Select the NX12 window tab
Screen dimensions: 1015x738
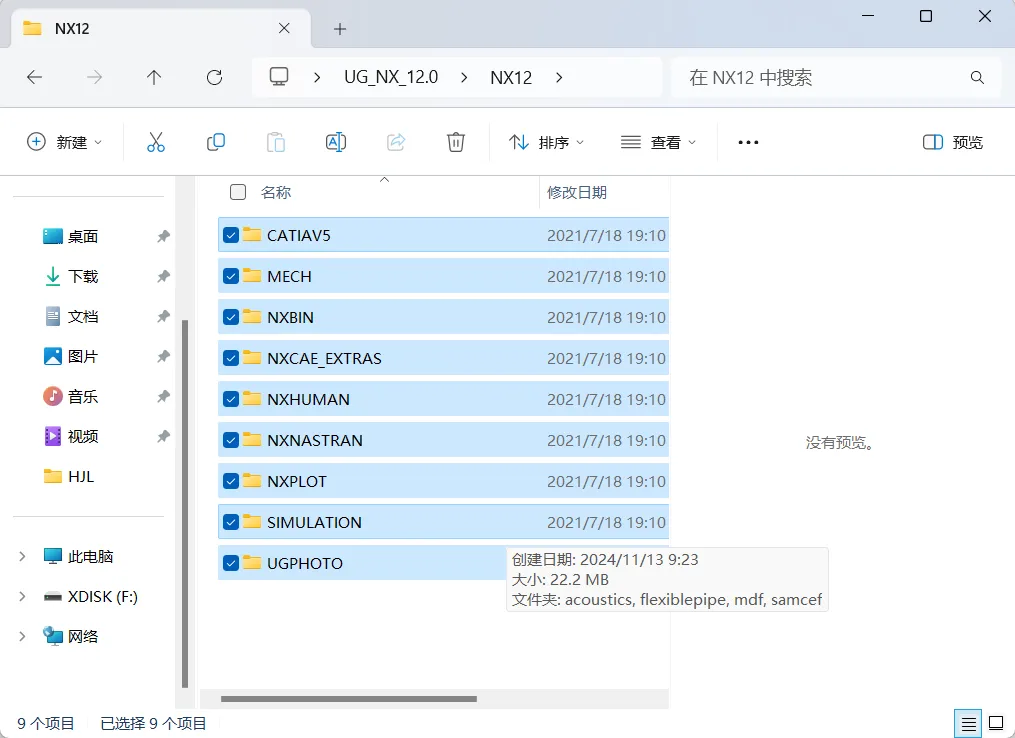point(161,28)
